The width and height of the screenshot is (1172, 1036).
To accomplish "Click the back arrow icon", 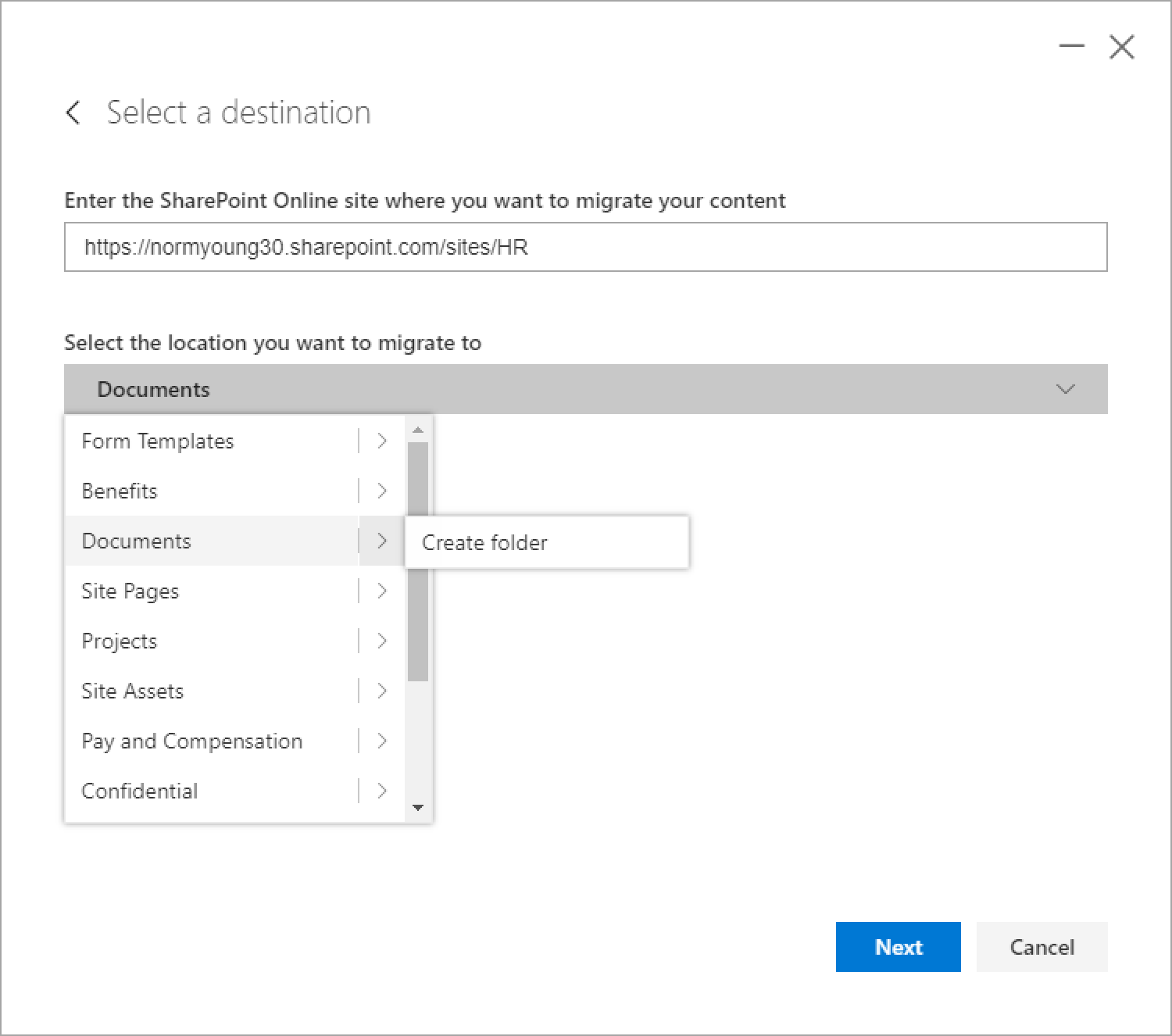I will click(73, 113).
